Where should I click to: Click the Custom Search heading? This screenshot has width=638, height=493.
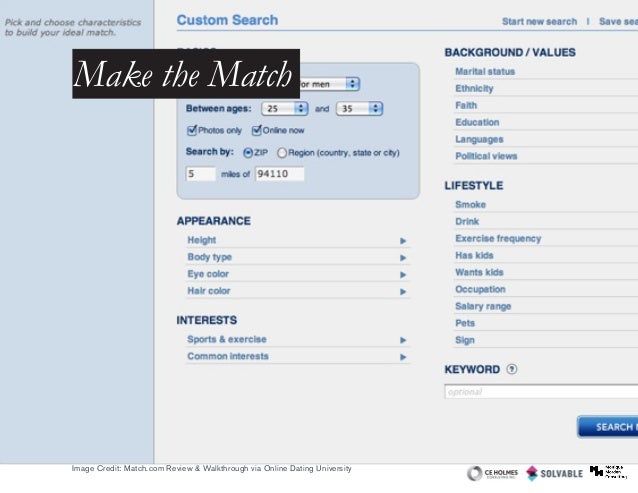tap(227, 20)
